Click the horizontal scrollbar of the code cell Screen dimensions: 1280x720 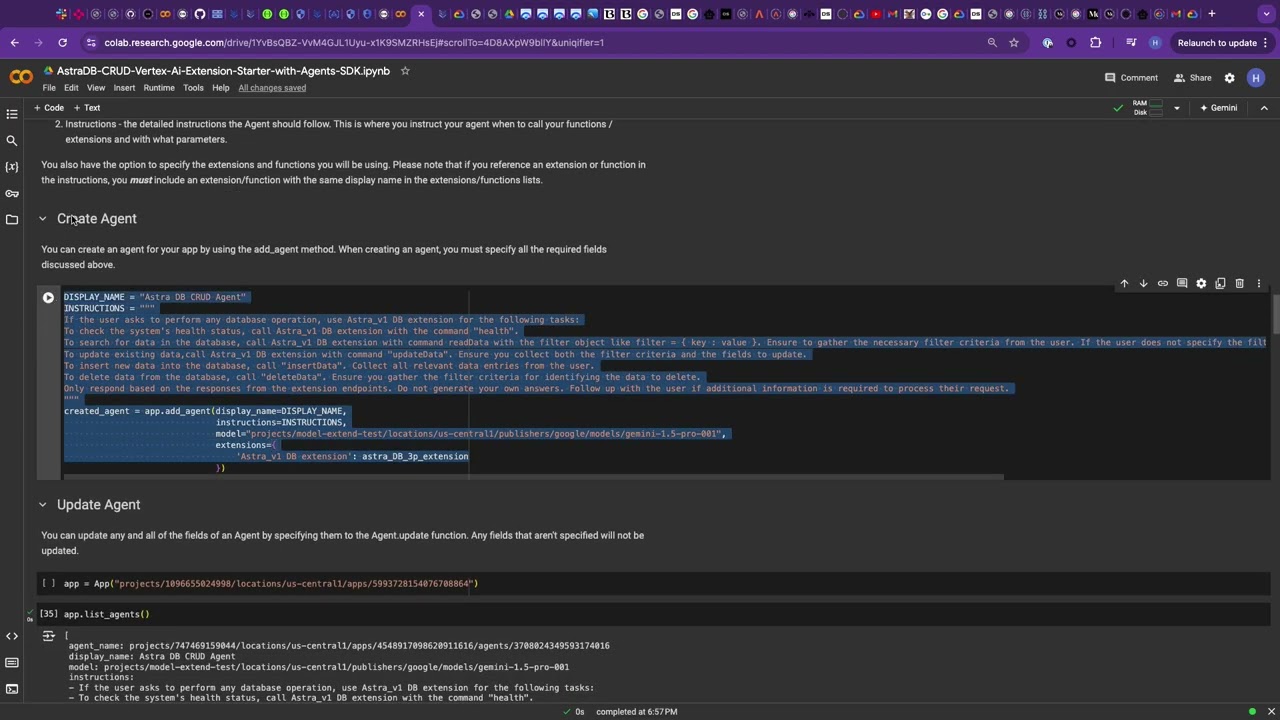[x=534, y=477]
